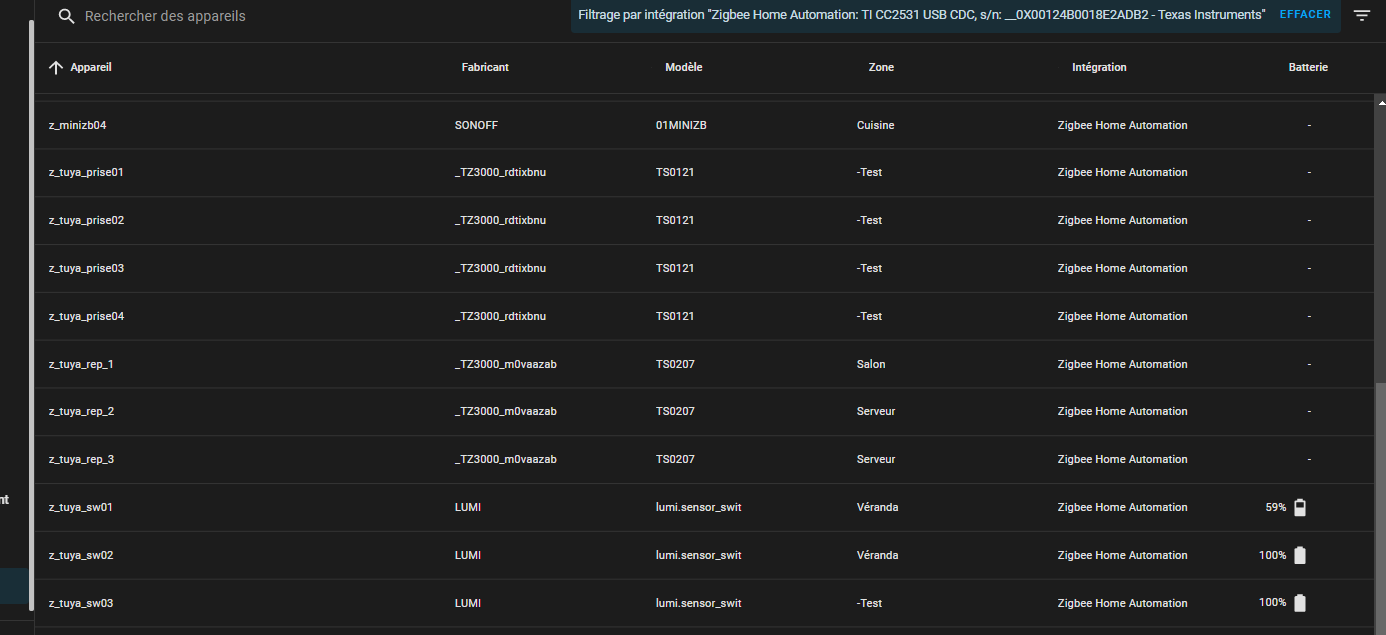
Task: Click the integration filter description text
Action: tap(921, 15)
